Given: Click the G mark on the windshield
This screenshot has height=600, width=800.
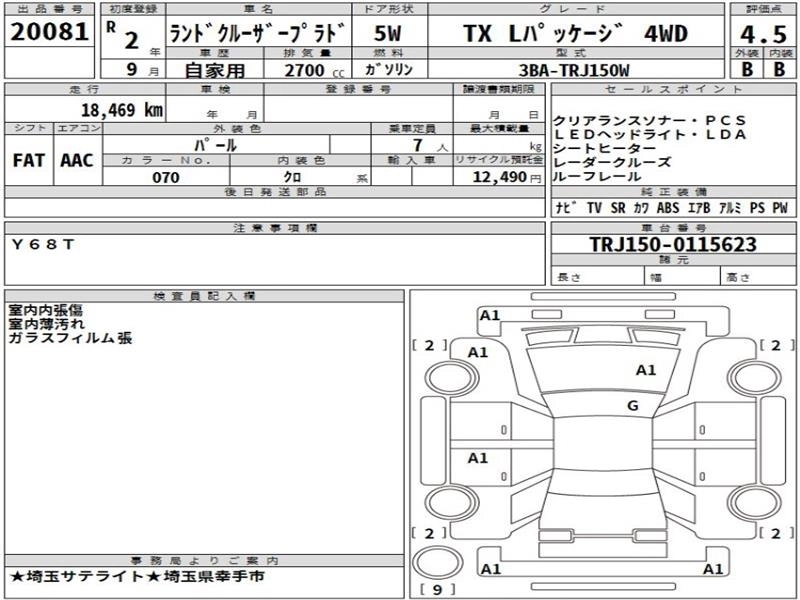Looking at the screenshot, I should pyautogui.click(x=633, y=406).
